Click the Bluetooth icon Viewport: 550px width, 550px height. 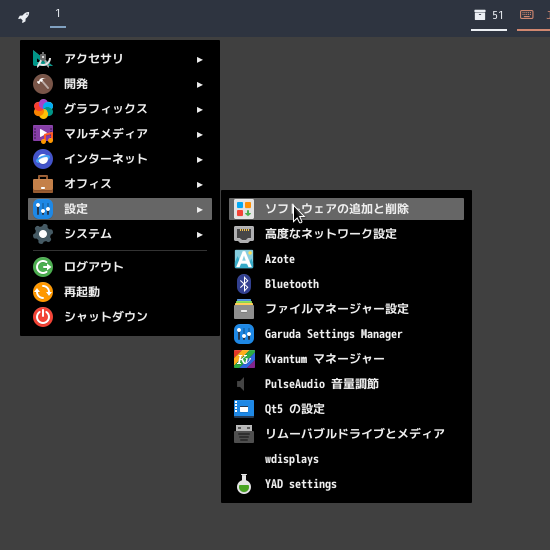(244, 284)
